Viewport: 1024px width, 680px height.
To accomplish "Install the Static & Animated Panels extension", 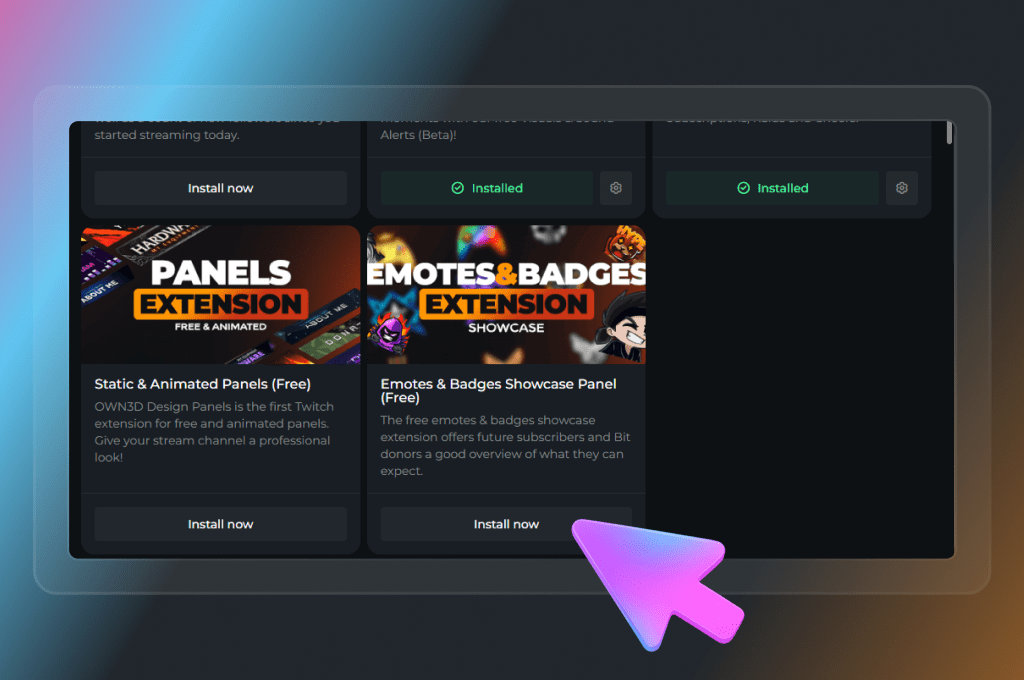I will pos(221,524).
